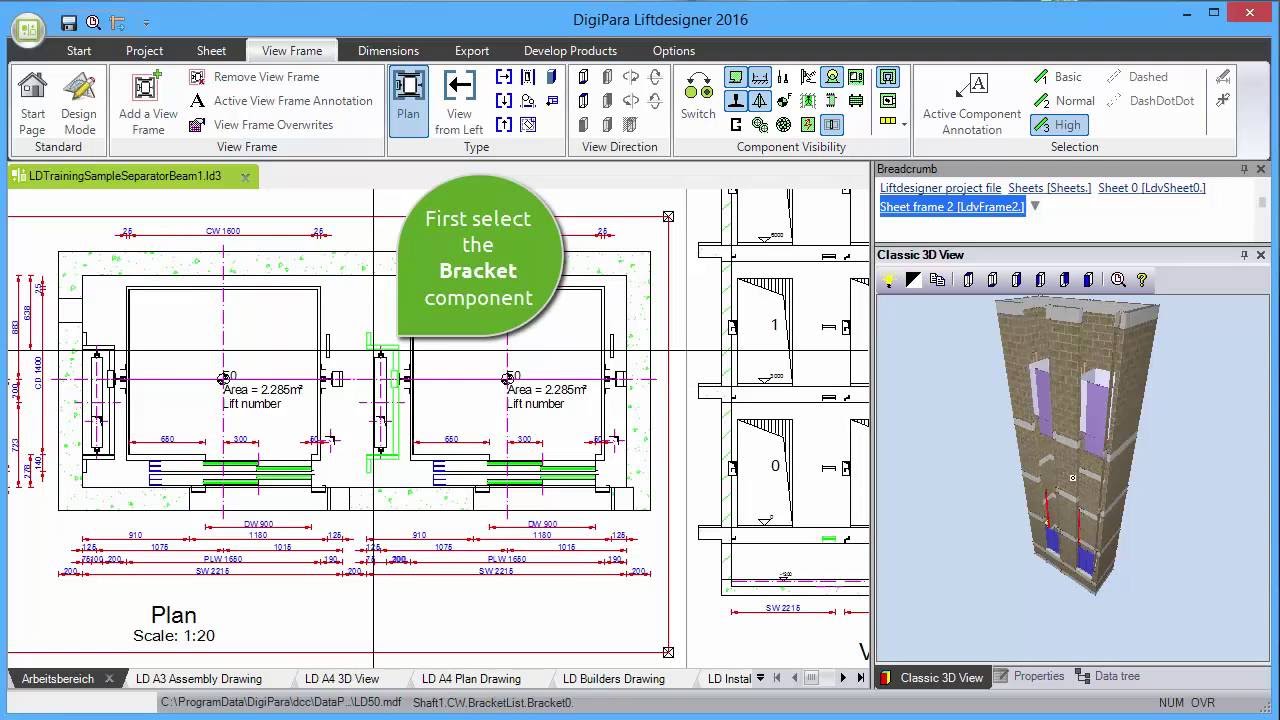Enter Design Mode
Image resolution: width=1280 pixels, height=720 pixels.
click(x=79, y=103)
